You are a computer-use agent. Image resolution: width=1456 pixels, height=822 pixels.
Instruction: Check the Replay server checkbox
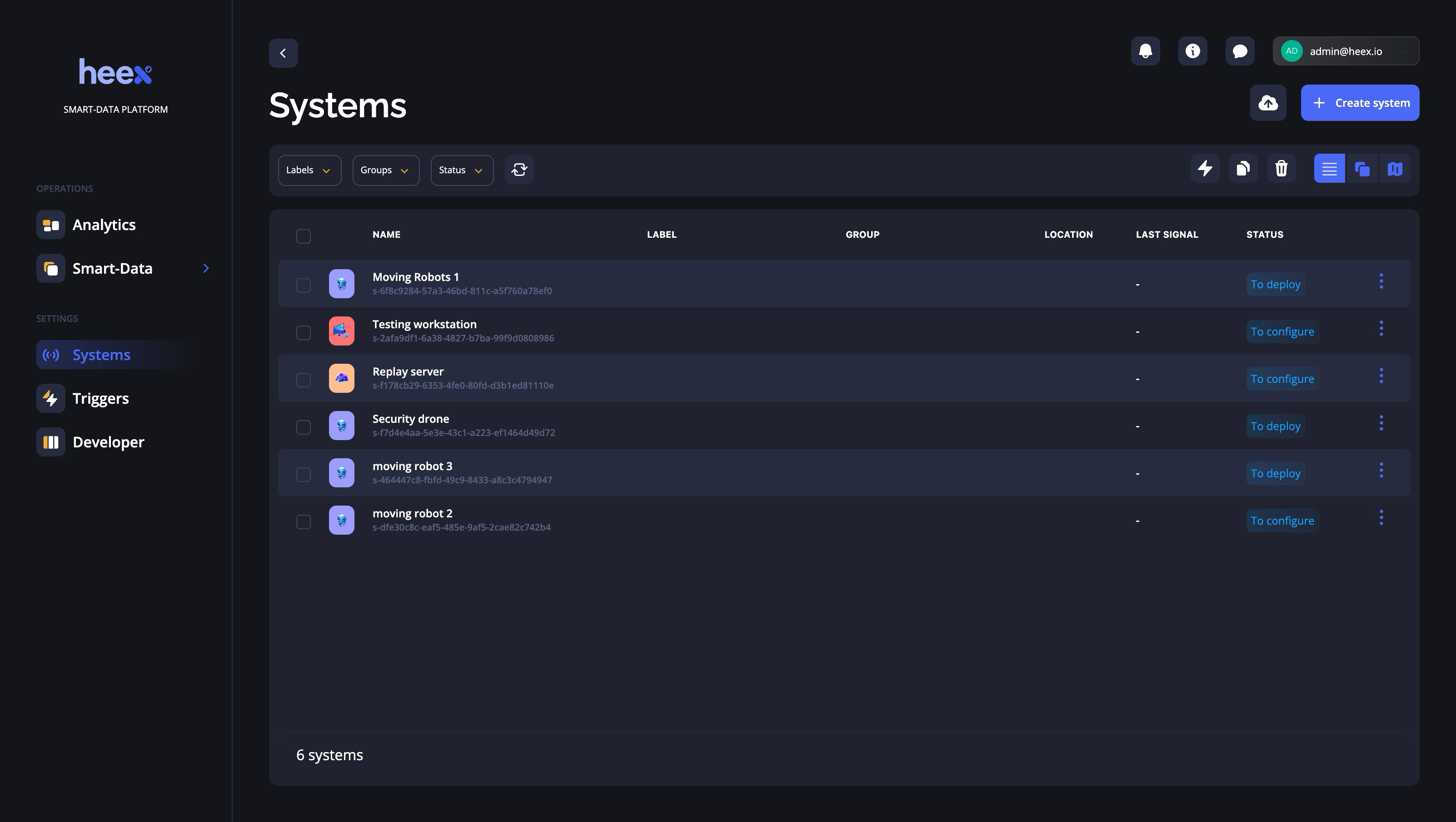point(304,380)
